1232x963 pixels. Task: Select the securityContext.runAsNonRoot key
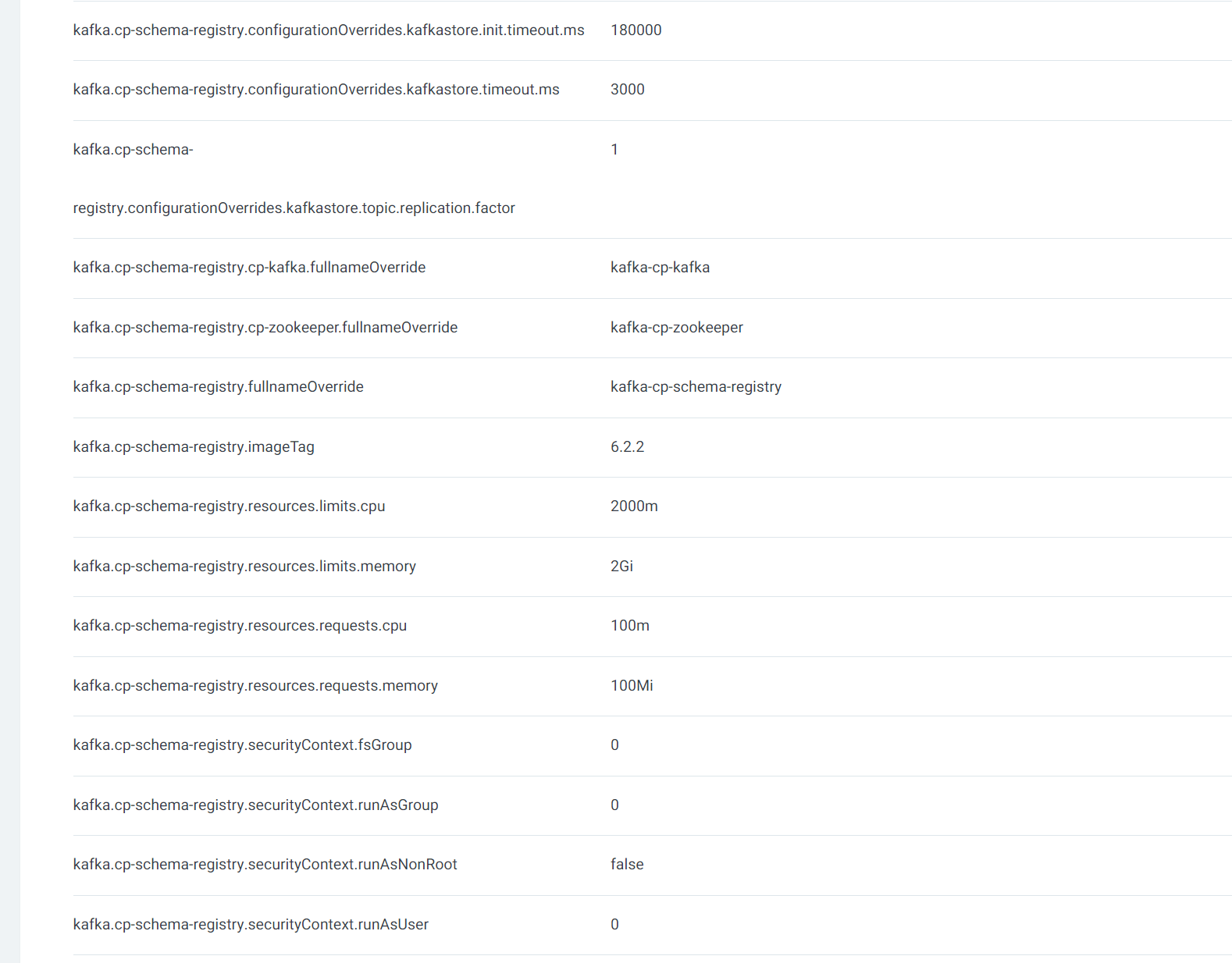pos(265,865)
